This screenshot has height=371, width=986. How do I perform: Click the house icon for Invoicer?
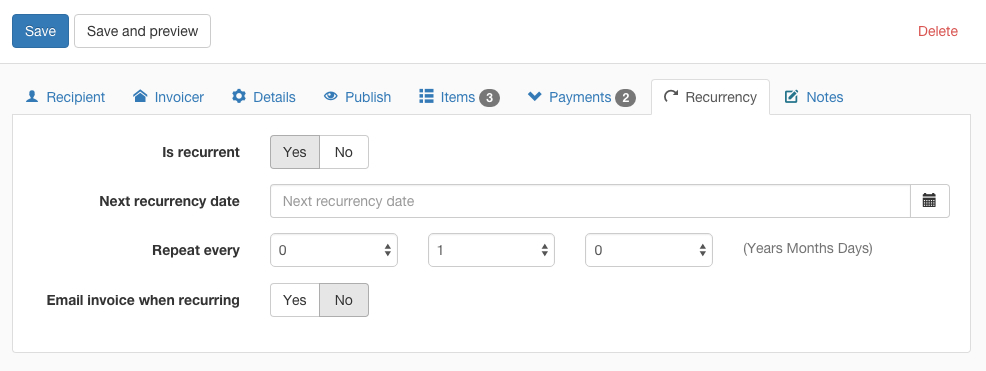pos(140,97)
